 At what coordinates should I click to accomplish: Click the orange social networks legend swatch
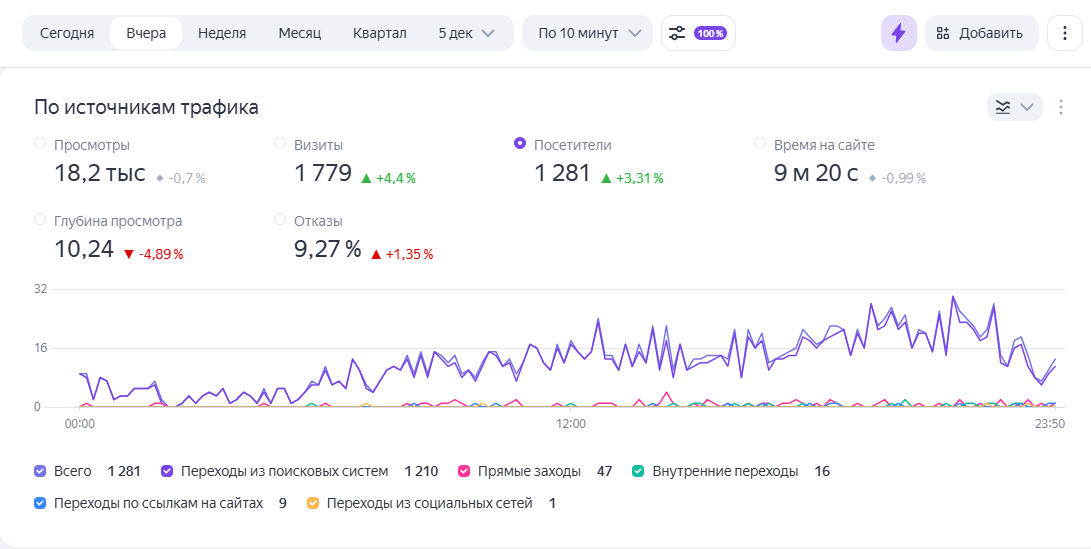[x=313, y=503]
